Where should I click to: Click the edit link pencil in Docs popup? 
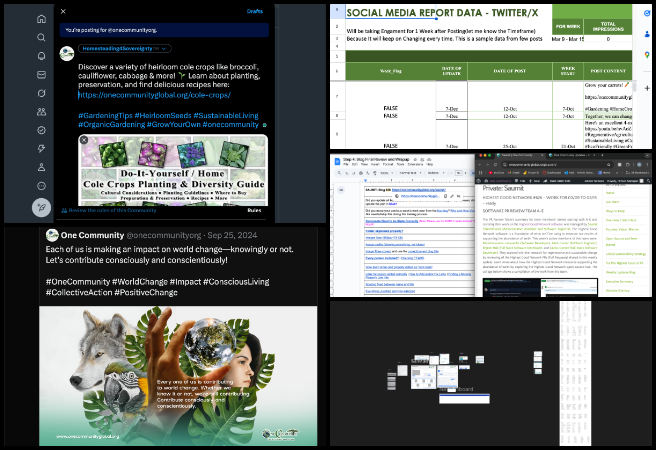[452, 196]
